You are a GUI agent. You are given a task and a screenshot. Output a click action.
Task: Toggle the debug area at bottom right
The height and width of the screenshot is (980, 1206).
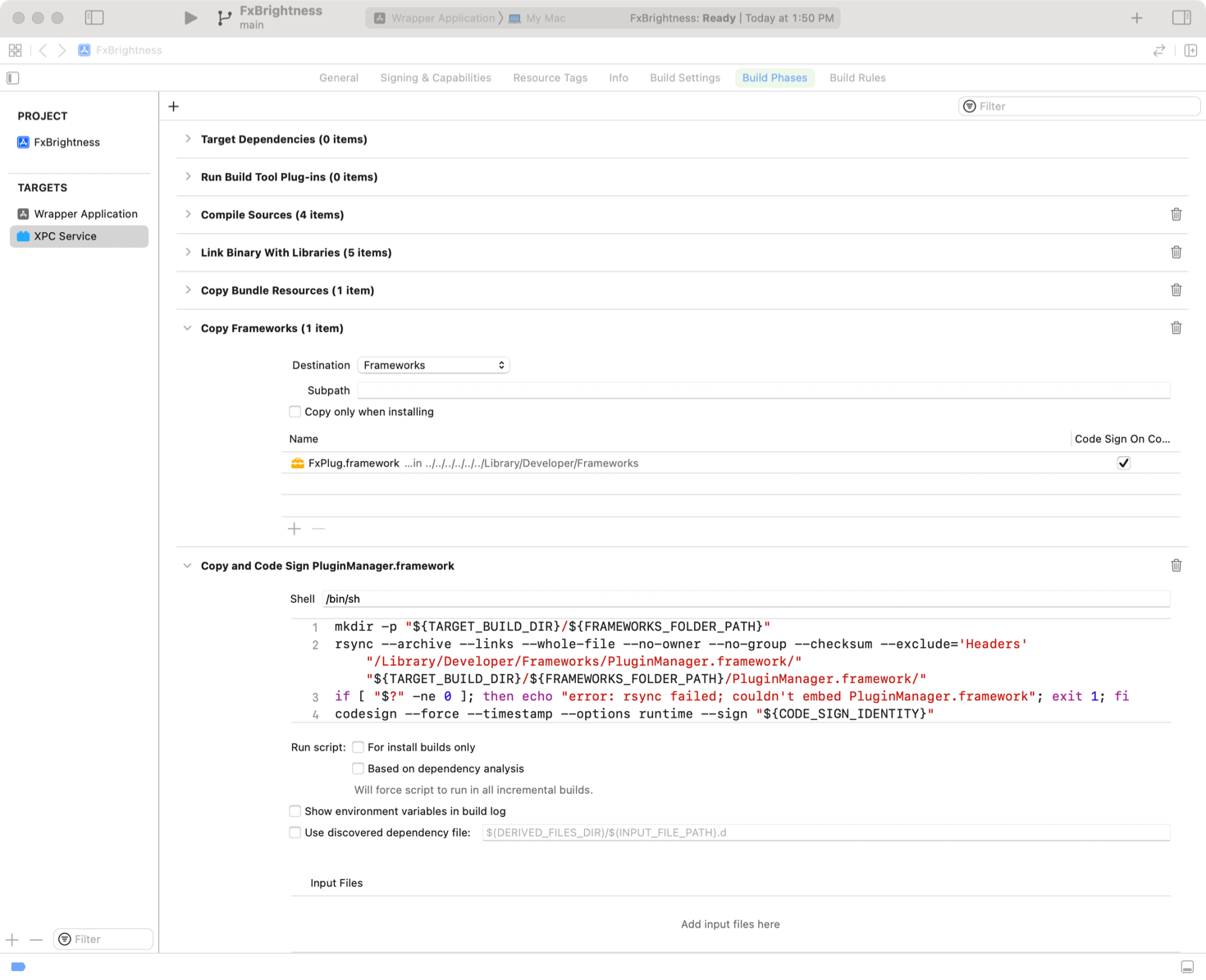click(1187, 967)
